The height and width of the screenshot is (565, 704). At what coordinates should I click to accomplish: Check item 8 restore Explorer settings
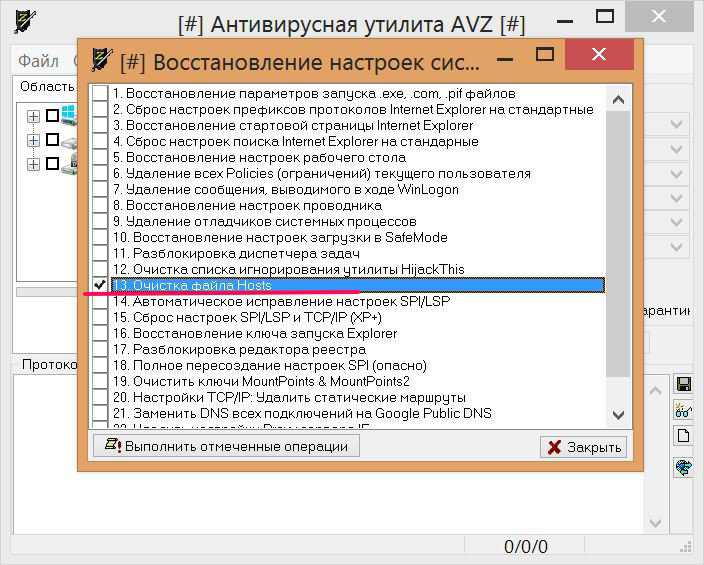100,205
